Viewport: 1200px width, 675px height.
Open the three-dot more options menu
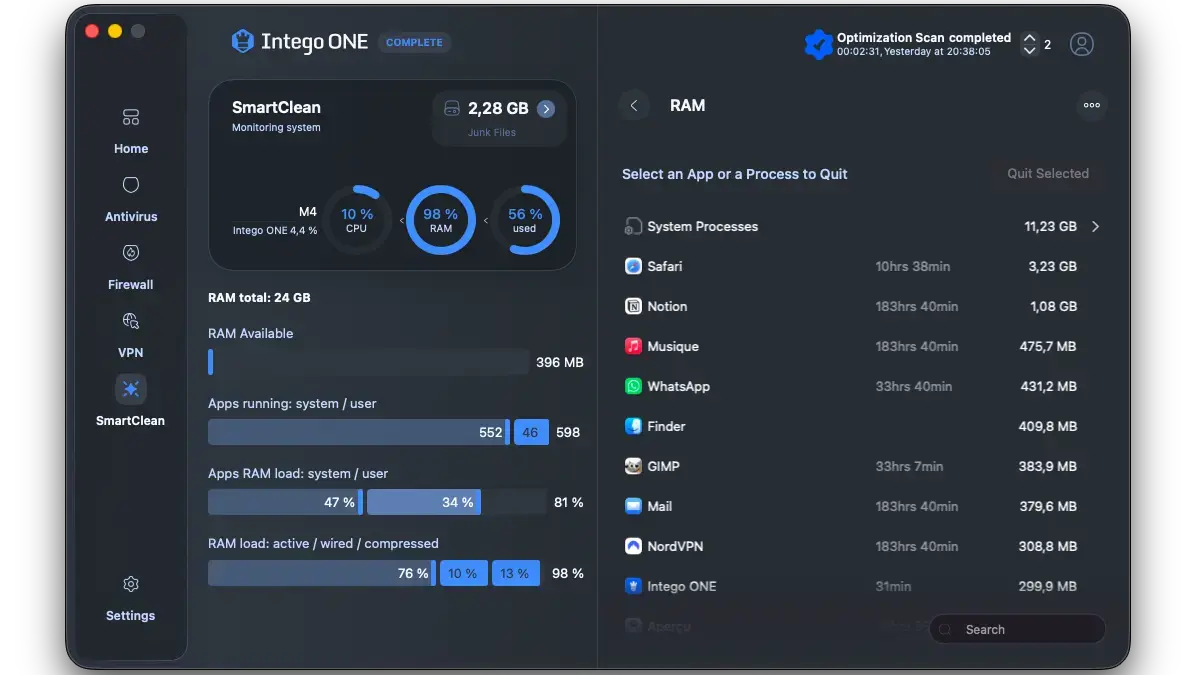(1091, 105)
